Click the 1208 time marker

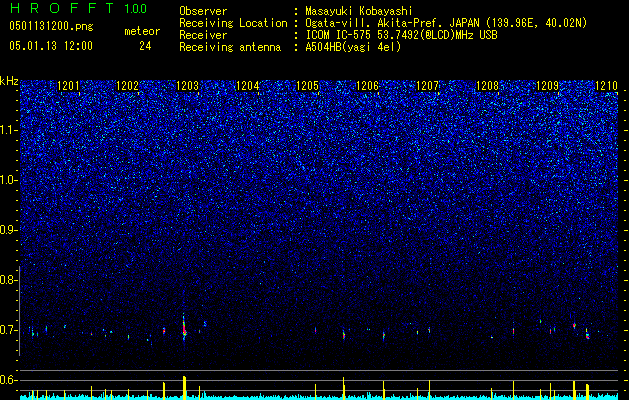487,86
